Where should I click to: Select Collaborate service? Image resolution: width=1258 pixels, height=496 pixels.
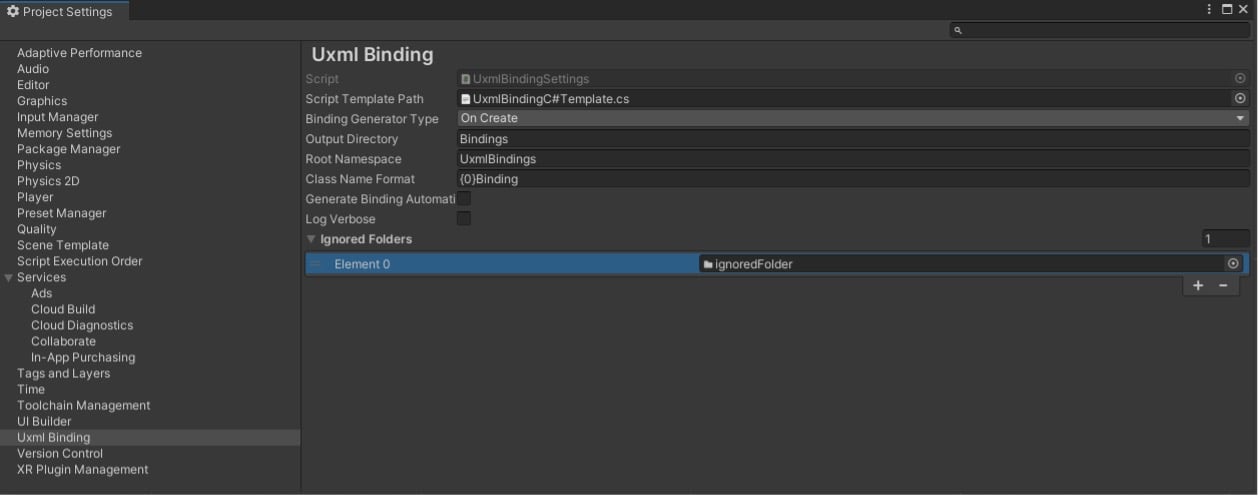pos(63,341)
